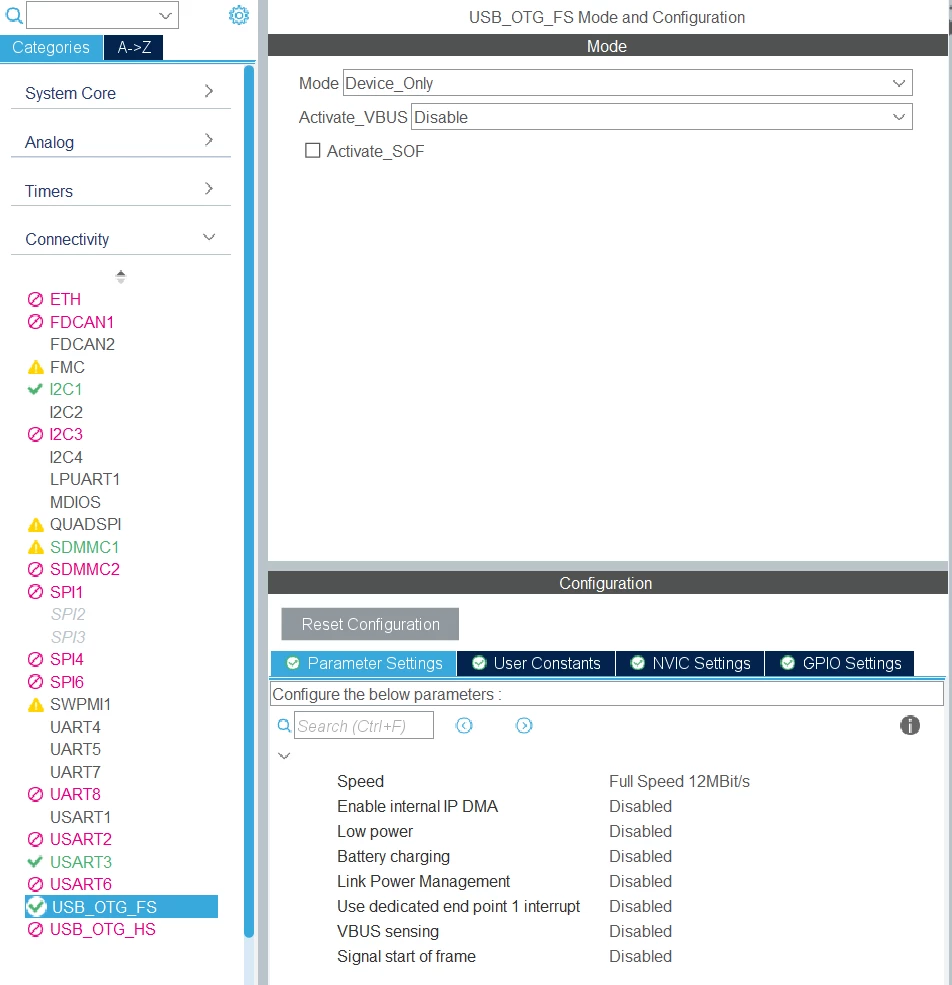The image size is (952, 985).
Task: Click Speed value Full Speed 12MBit/s
Action: (679, 781)
